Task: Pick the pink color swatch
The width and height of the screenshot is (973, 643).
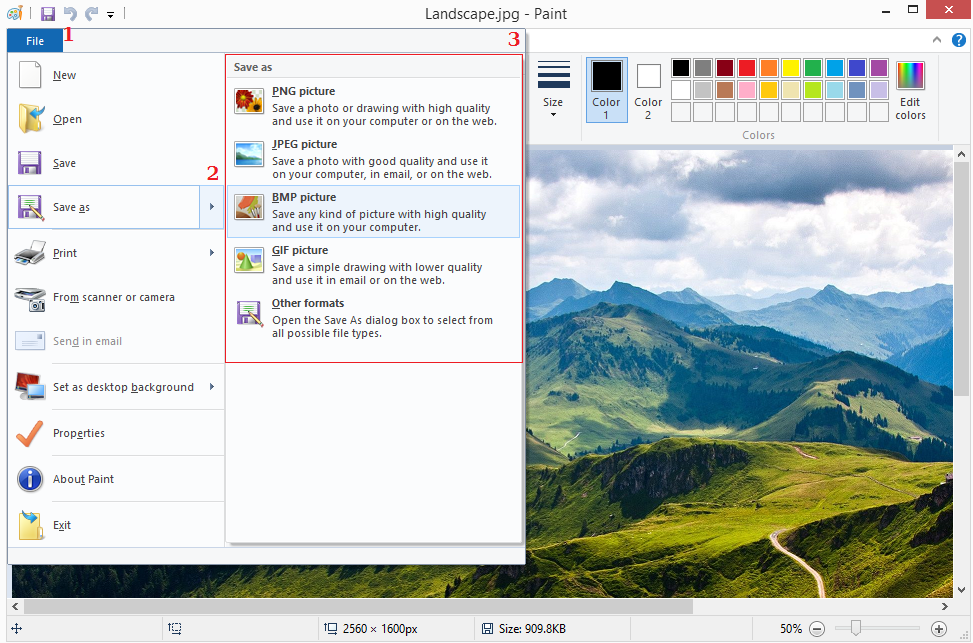Action: [x=747, y=90]
